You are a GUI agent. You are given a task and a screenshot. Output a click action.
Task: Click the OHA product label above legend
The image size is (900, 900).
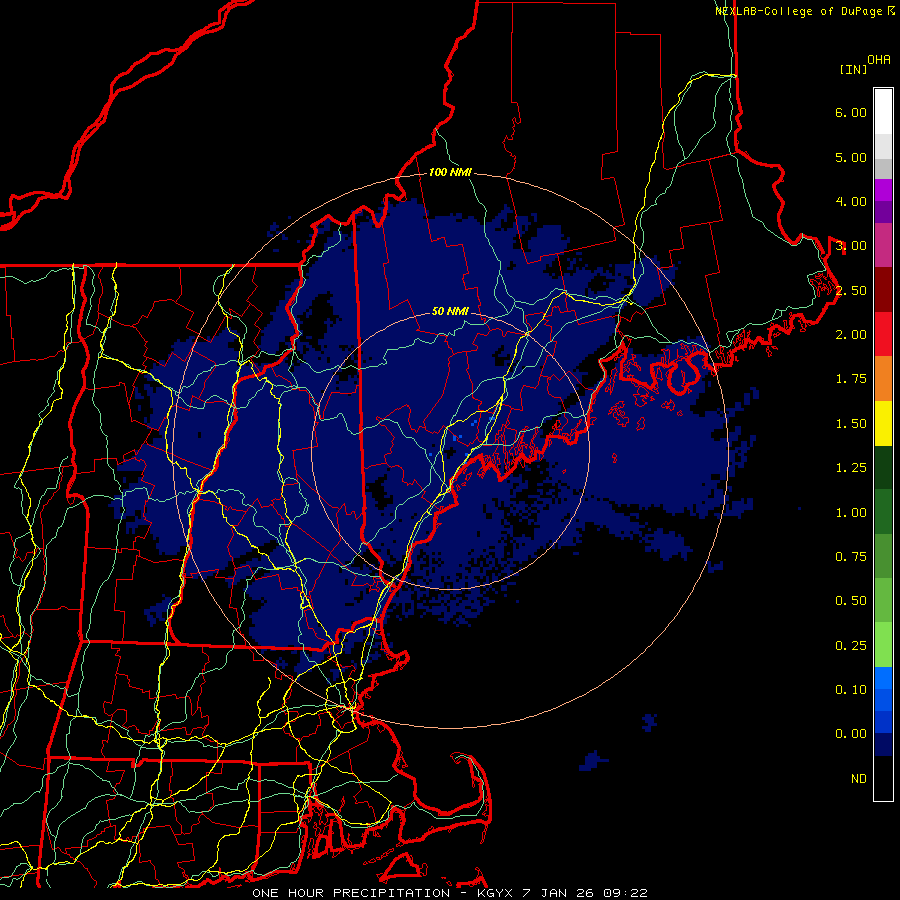(879, 60)
